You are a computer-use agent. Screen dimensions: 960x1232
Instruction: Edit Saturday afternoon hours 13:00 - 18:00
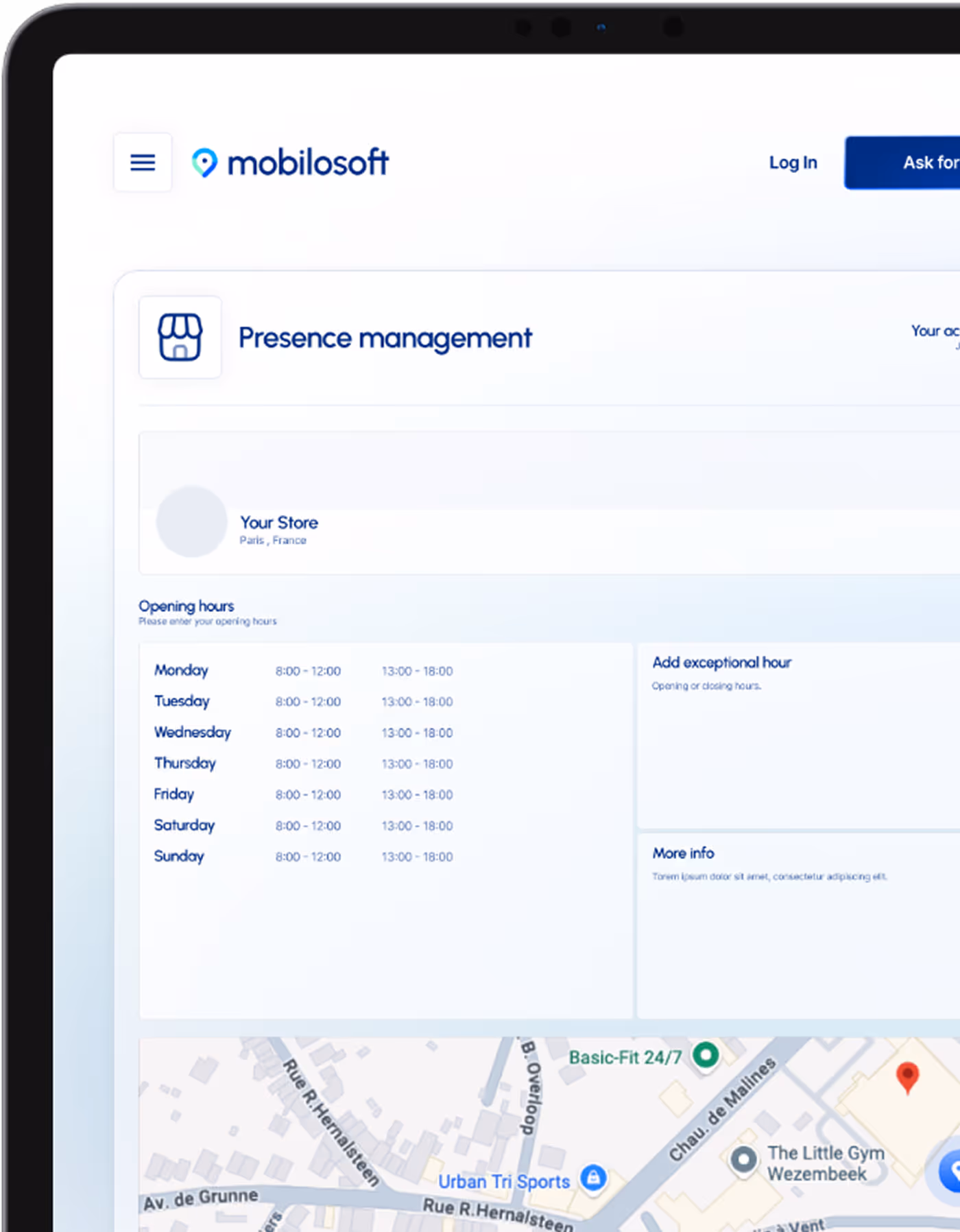(417, 826)
